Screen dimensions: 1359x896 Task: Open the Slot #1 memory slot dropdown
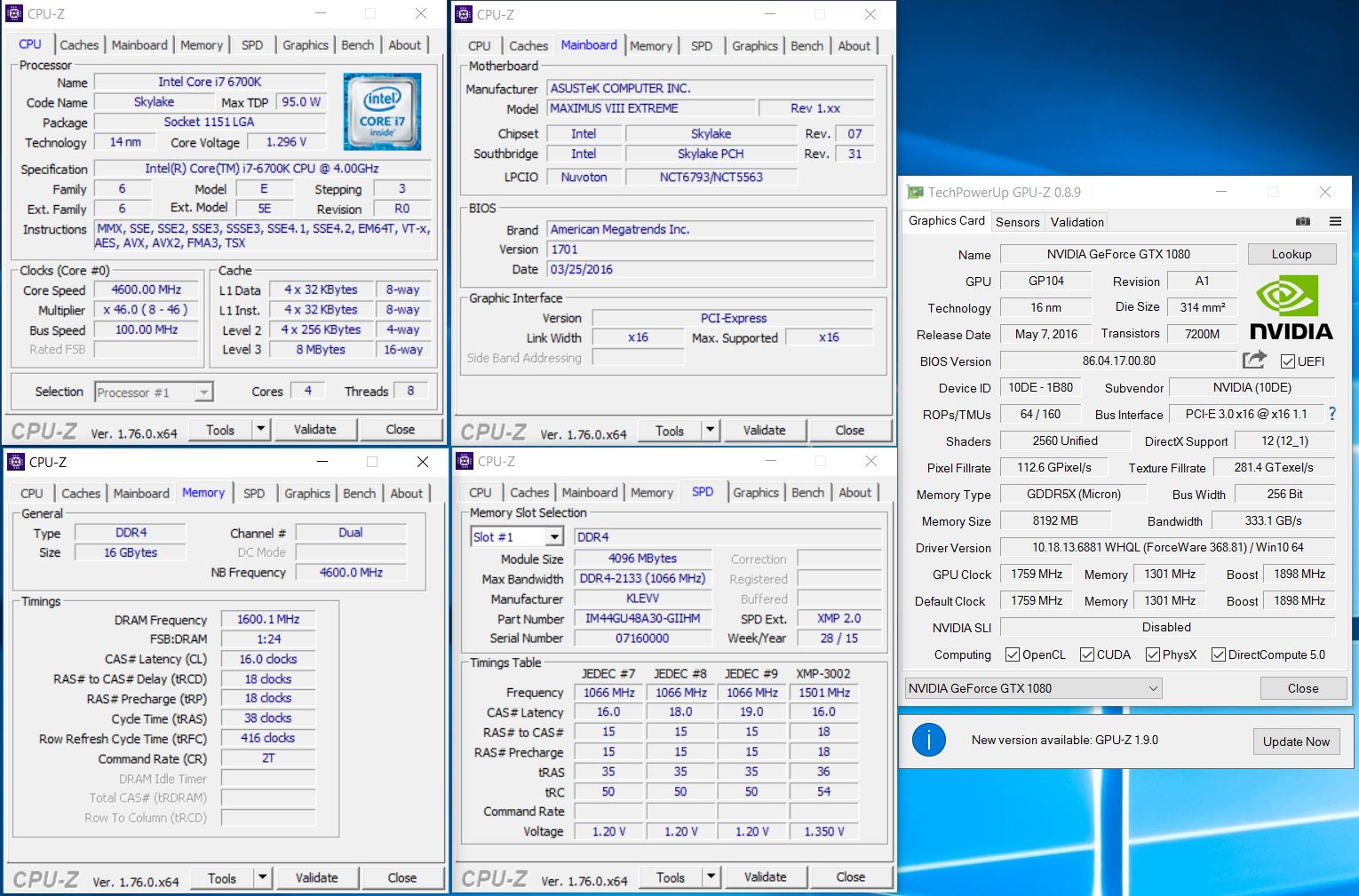click(554, 536)
